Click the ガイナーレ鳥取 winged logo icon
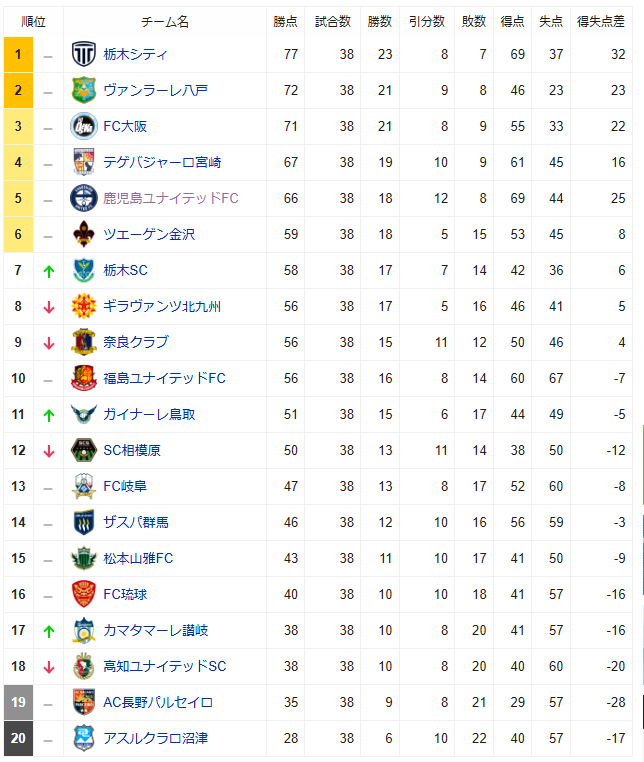644x762 pixels. (83, 414)
